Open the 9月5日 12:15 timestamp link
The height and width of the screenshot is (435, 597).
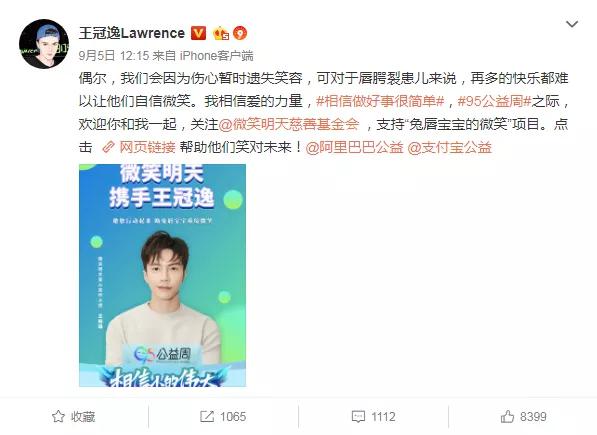(114, 56)
